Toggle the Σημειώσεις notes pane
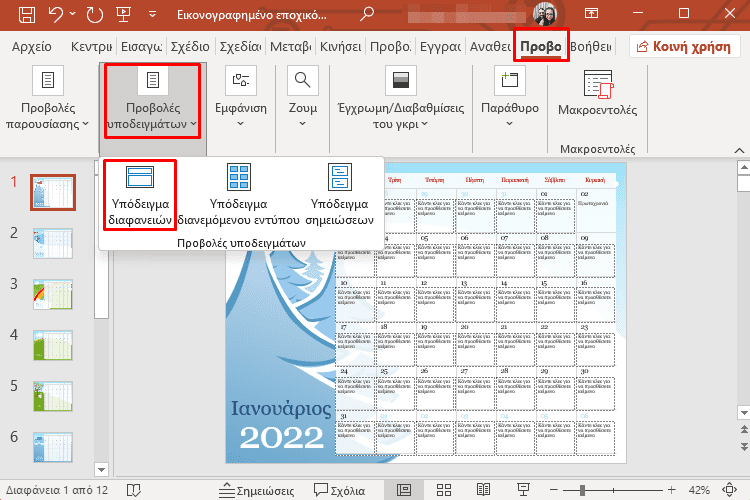Image resolution: width=750 pixels, height=500 pixels. (256, 490)
